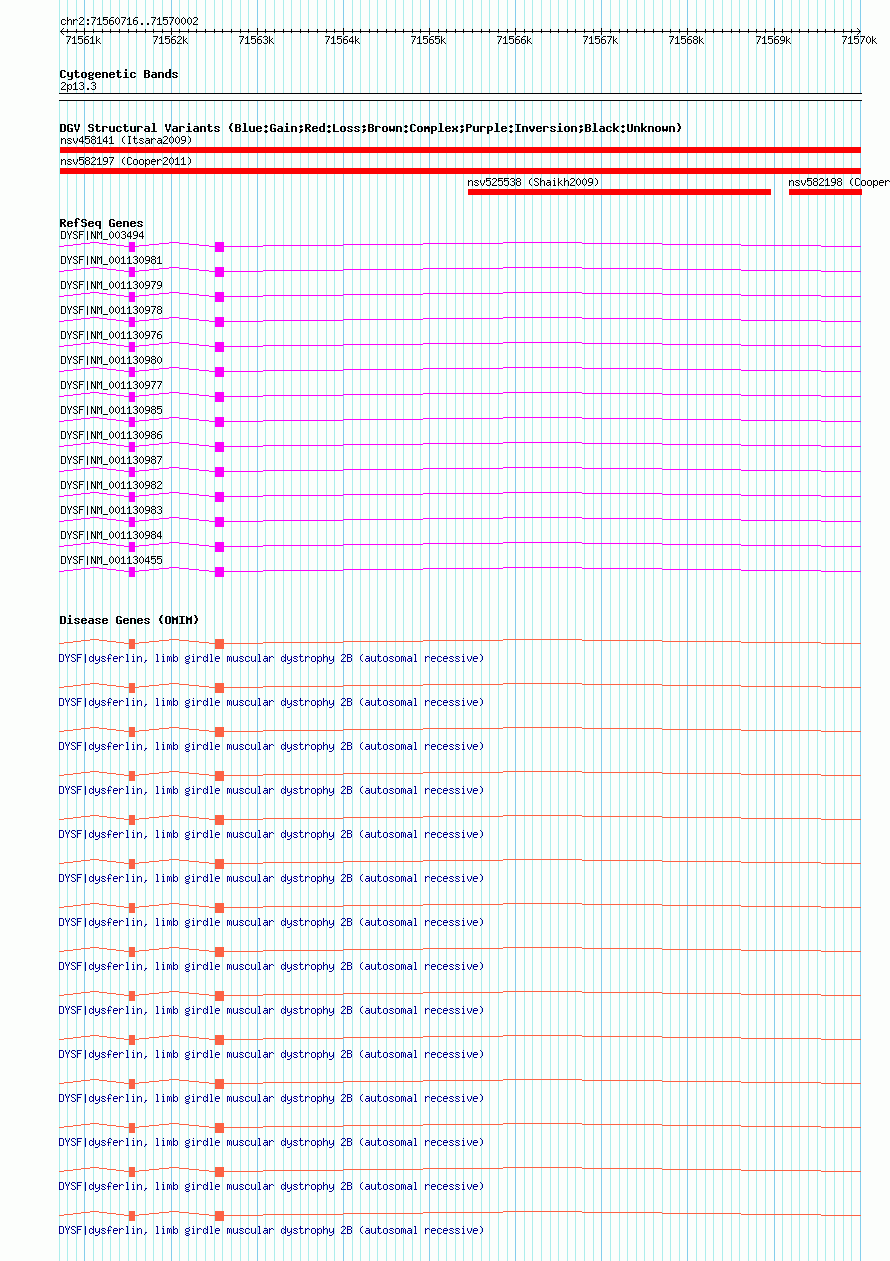890x1261 pixels.
Task: Open transcript DYSF|NM_001130987
Action: [x=111, y=460]
